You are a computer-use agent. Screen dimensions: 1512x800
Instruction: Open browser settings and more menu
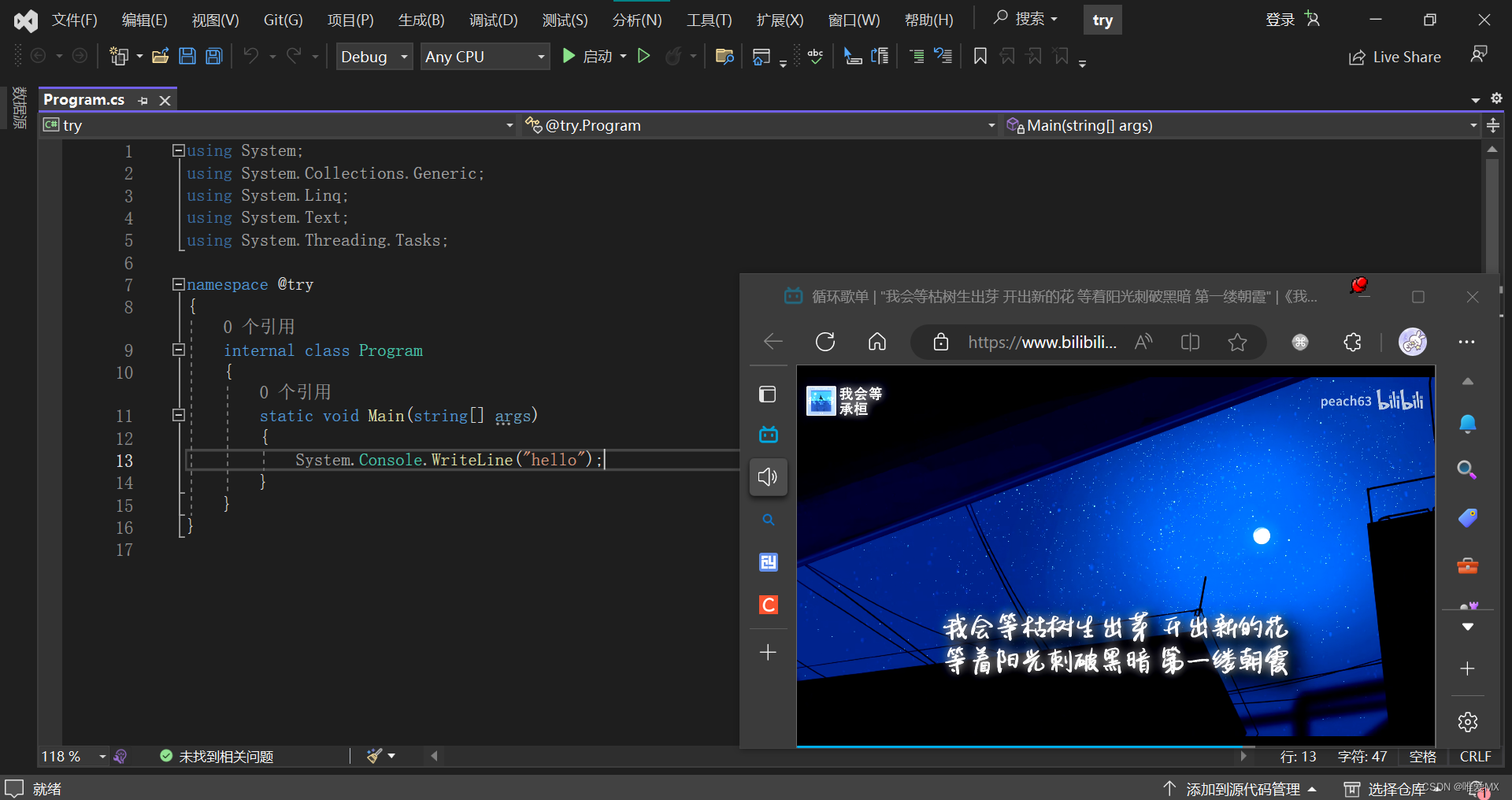click(x=1466, y=342)
